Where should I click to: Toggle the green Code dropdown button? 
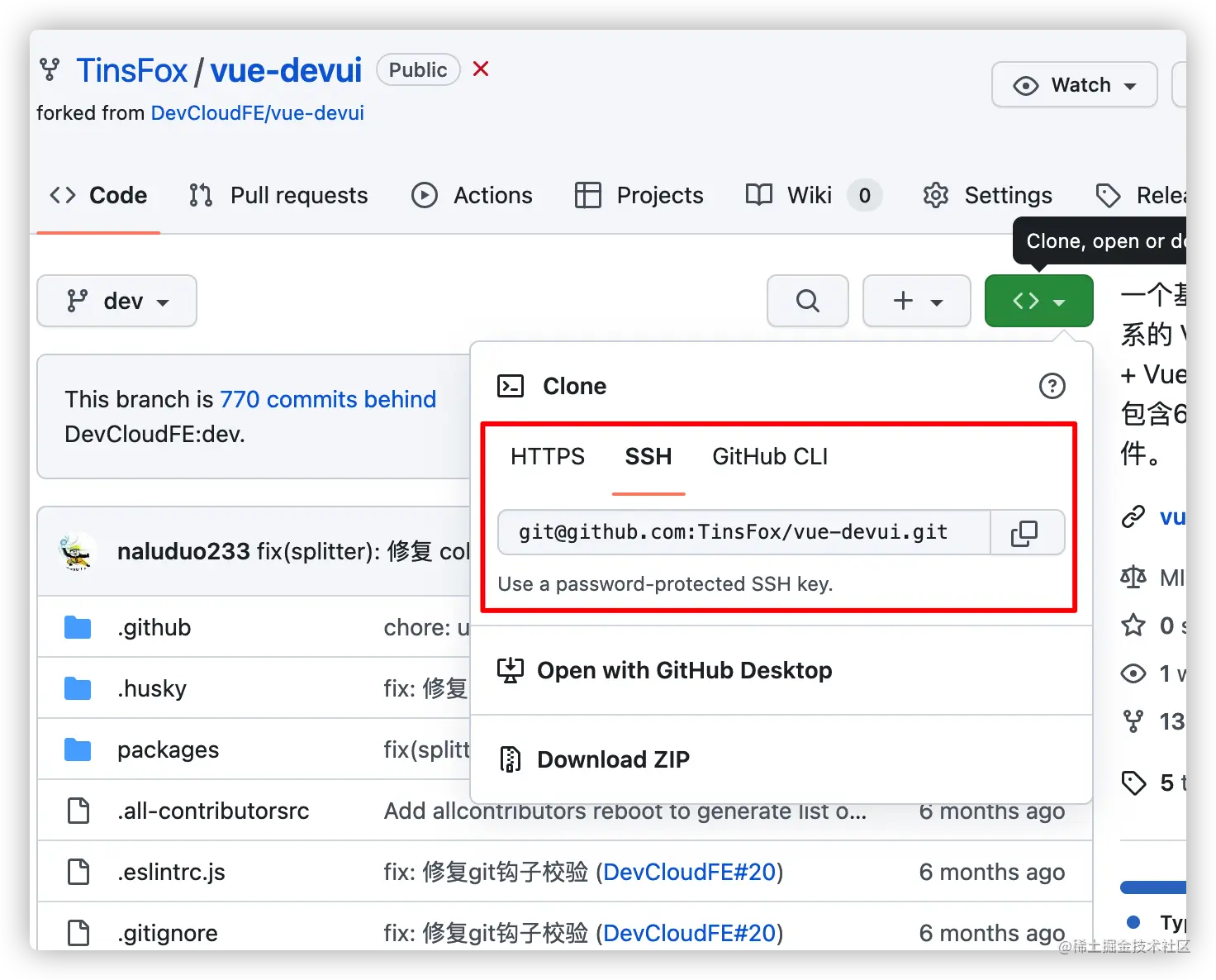(x=1039, y=301)
